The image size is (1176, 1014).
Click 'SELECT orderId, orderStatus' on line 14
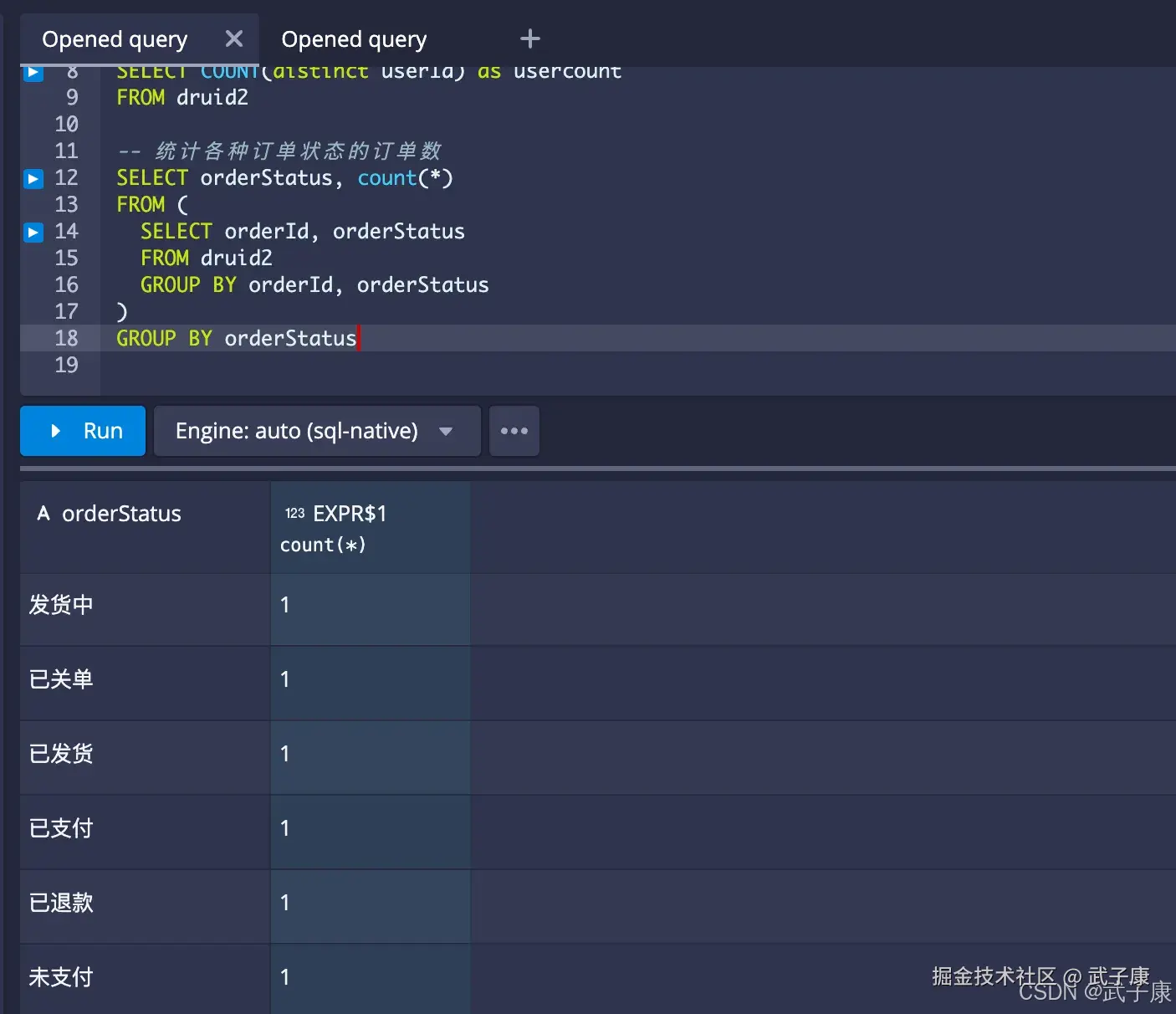pos(303,232)
